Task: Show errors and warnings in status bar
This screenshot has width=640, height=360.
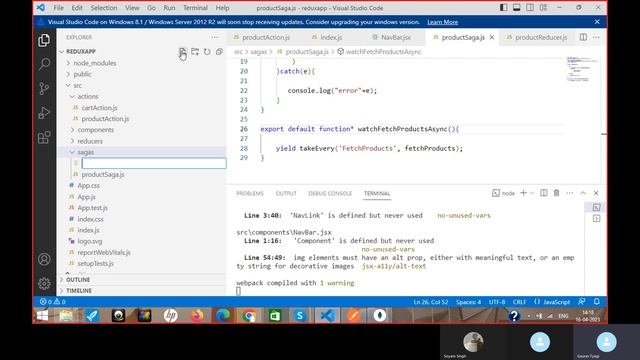Action: pyautogui.click(x=53, y=302)
